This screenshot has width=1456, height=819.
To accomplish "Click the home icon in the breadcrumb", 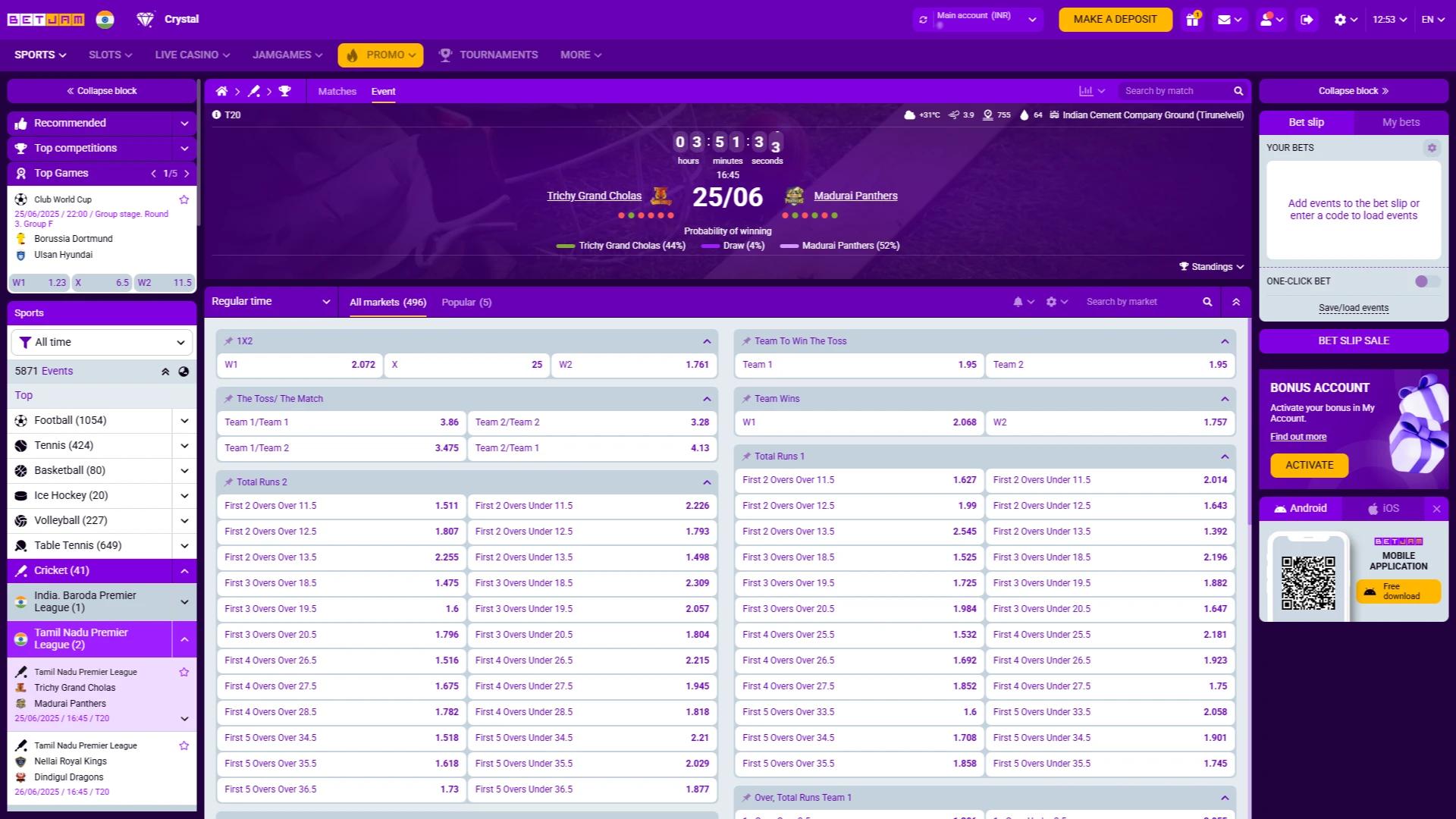I will click(222, 91).
